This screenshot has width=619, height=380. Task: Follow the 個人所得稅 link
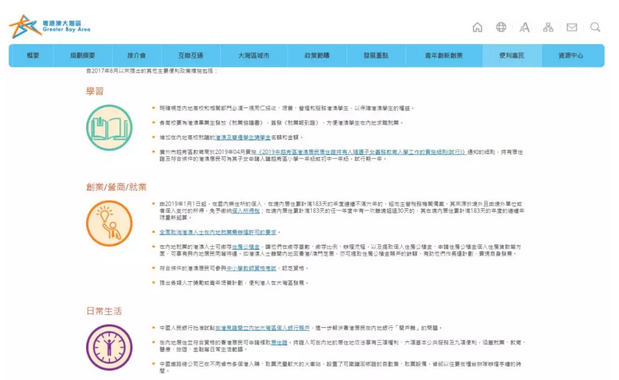246,211
